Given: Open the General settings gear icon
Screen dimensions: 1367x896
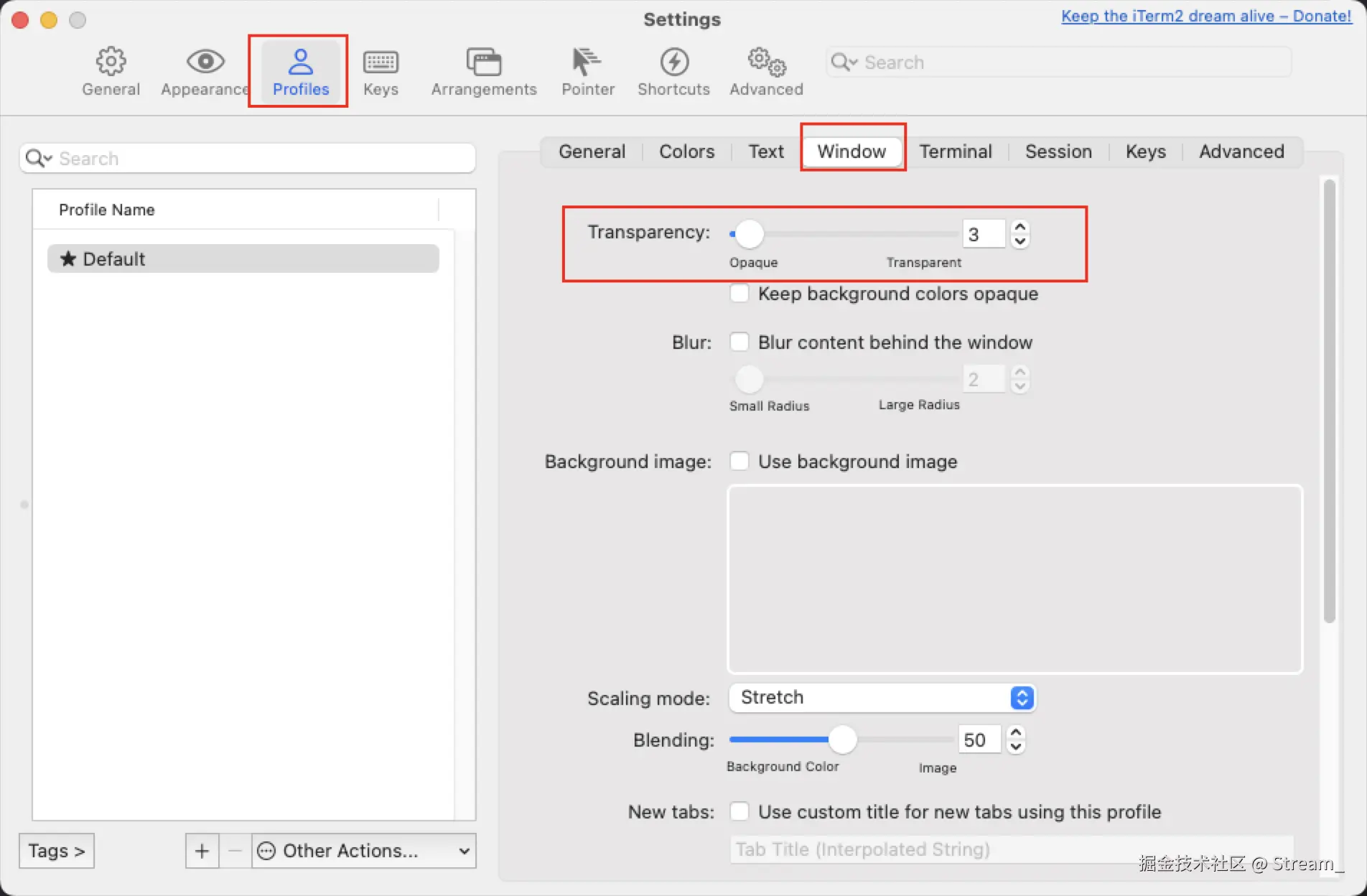Looking at the screenshot, I should [x=111, y=62].
